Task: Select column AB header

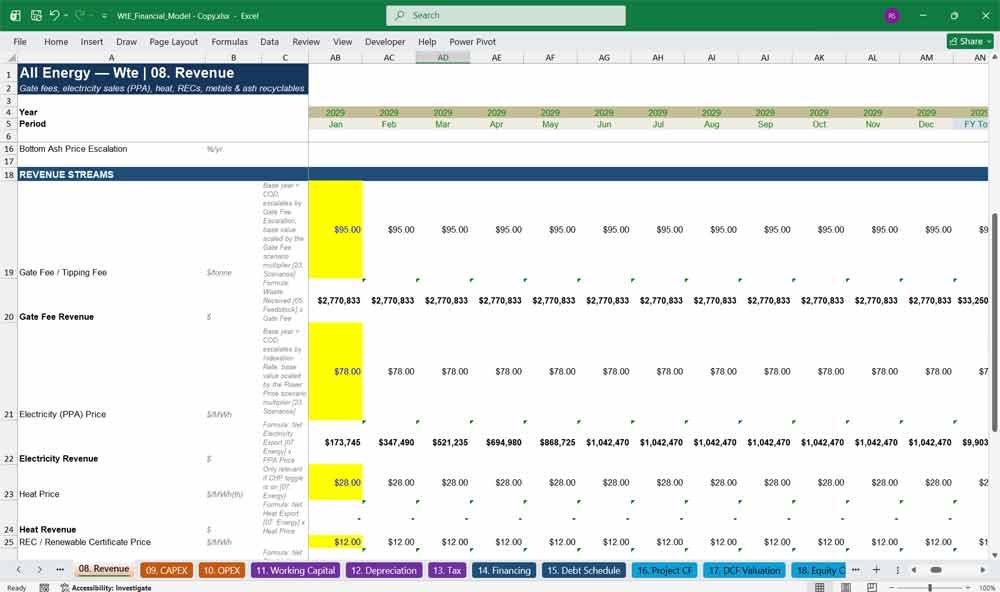Action: [335, 57]
